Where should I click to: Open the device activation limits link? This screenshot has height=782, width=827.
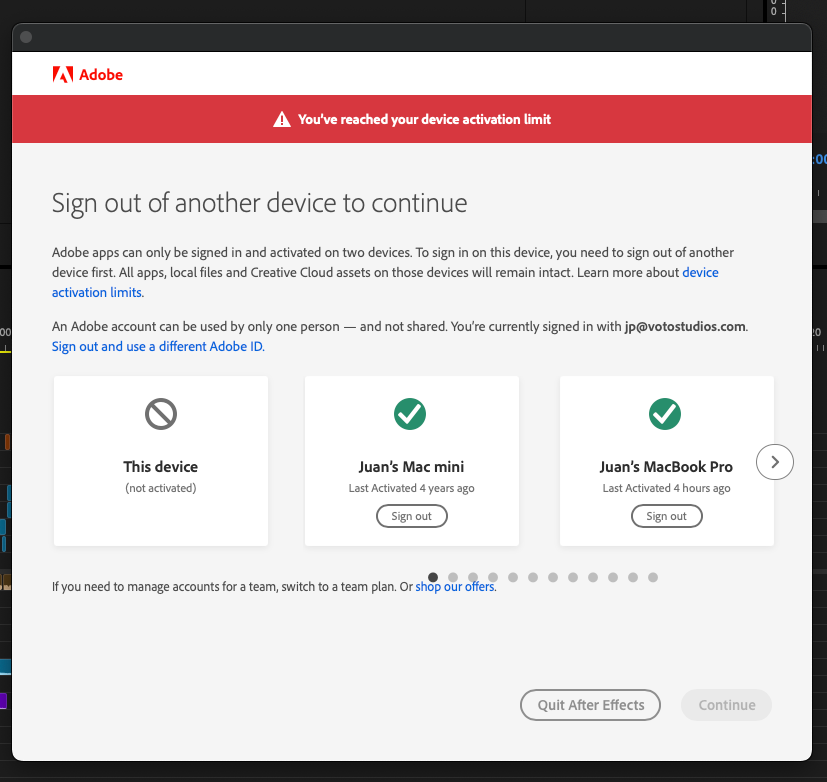pos(700,272)
